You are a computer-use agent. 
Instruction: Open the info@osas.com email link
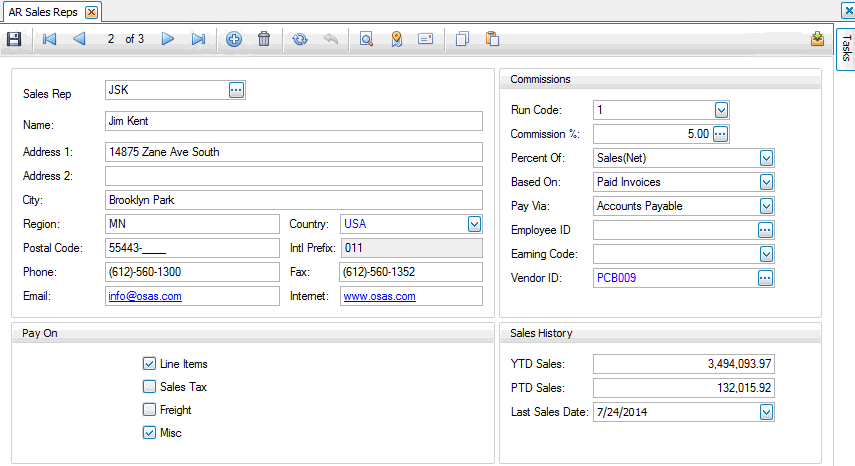point(145,297)
